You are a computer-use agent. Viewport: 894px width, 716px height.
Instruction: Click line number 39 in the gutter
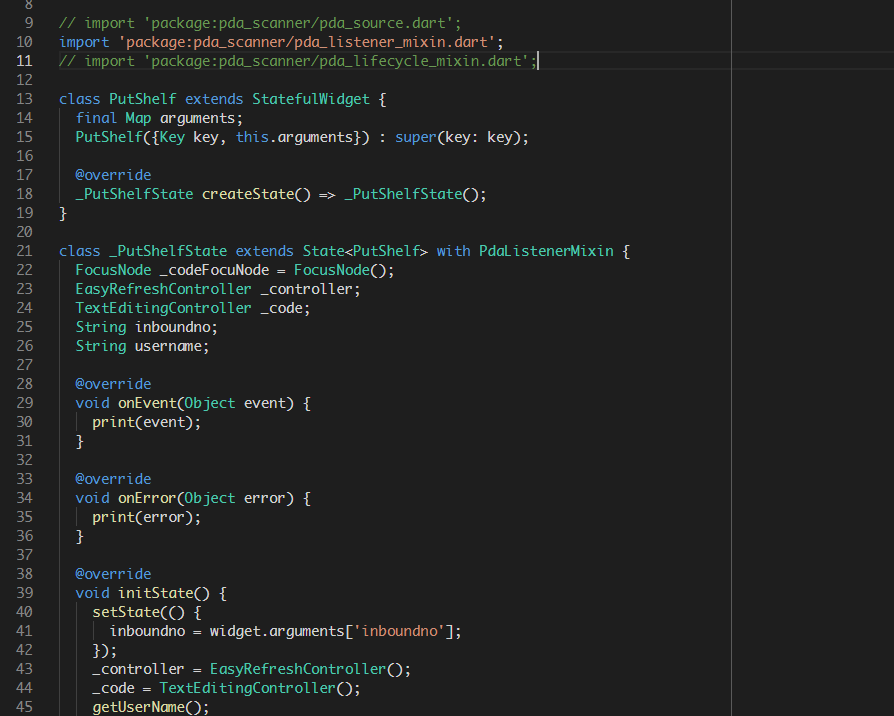pos(24,593)
